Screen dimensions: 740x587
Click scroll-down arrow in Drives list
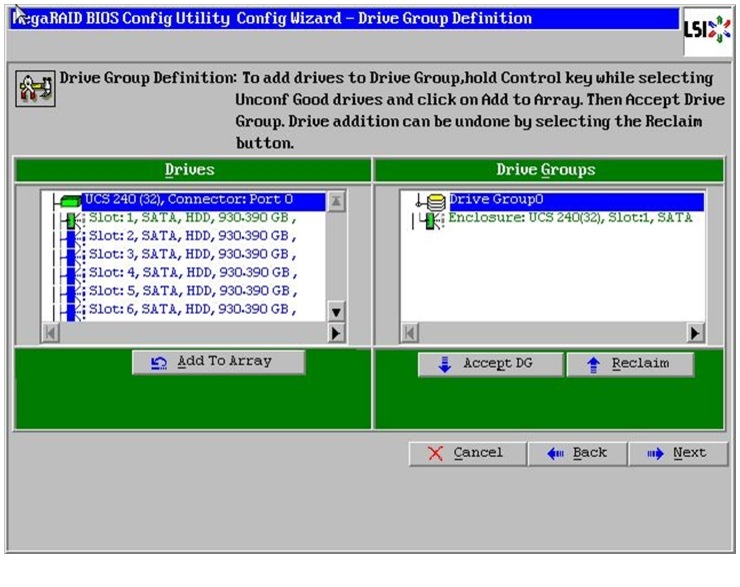click(336, 312)
